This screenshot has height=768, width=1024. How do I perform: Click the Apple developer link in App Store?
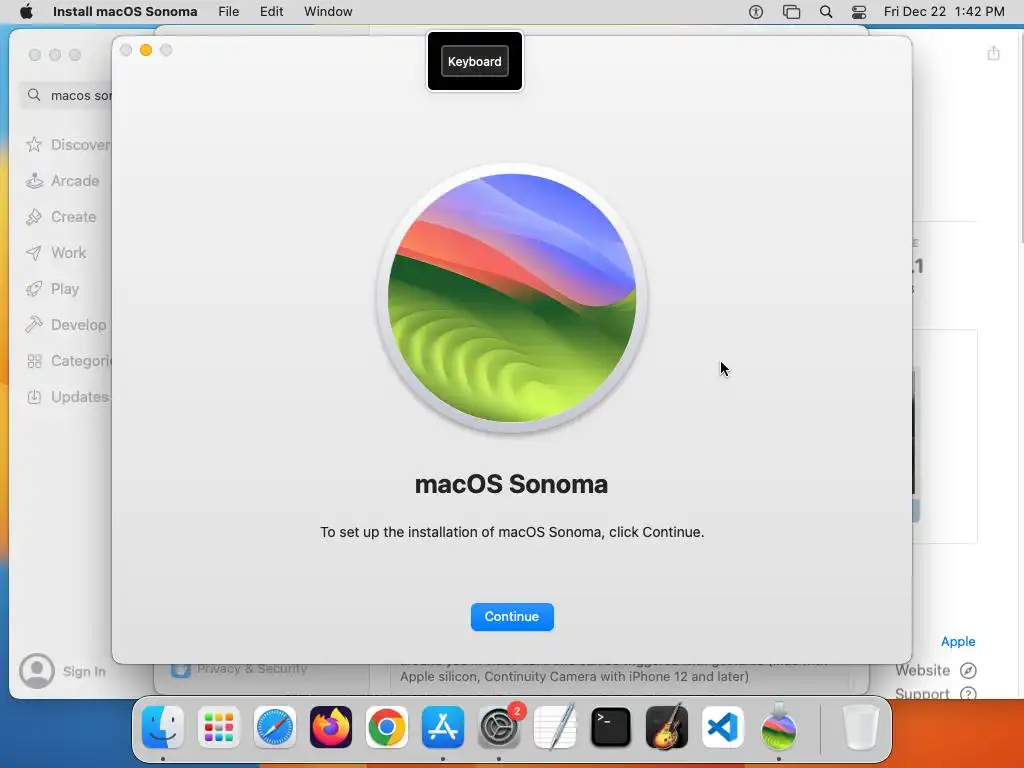click(958, 641)
